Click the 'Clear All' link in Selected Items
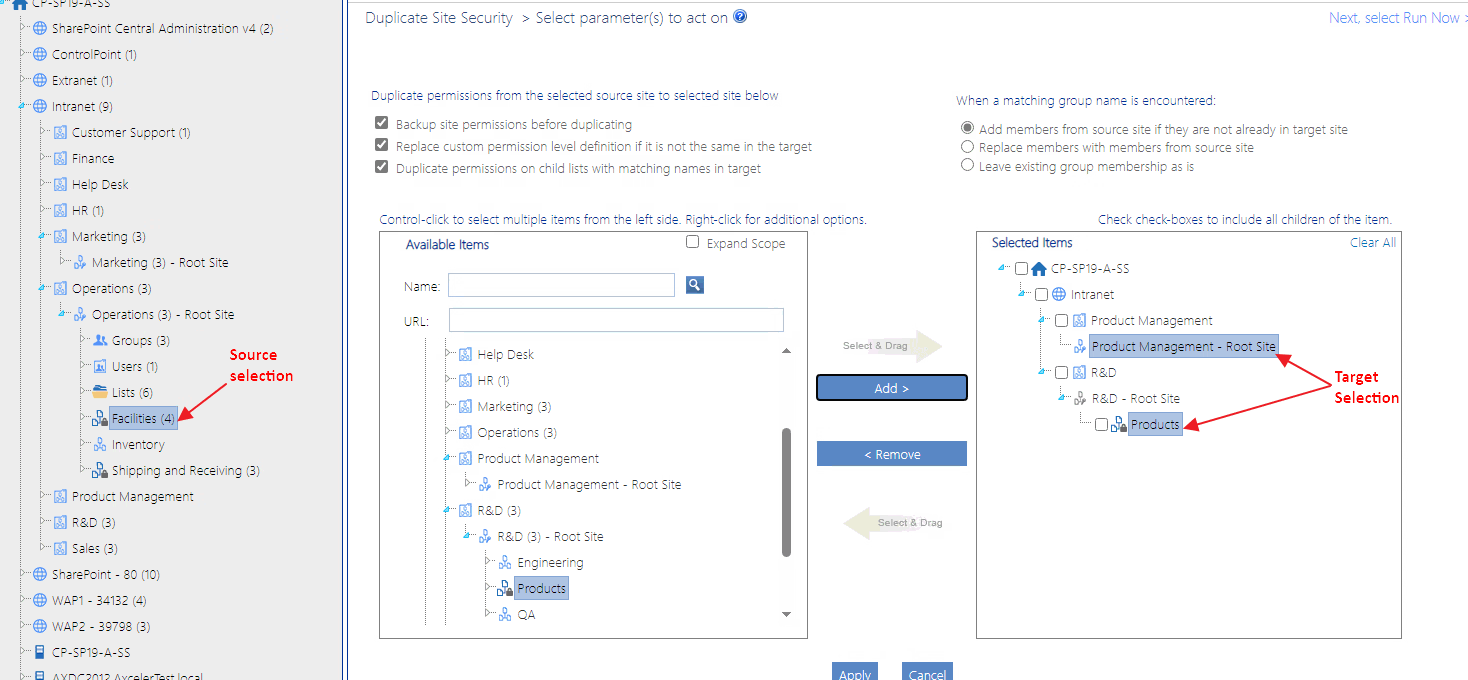 [1373, 242]
